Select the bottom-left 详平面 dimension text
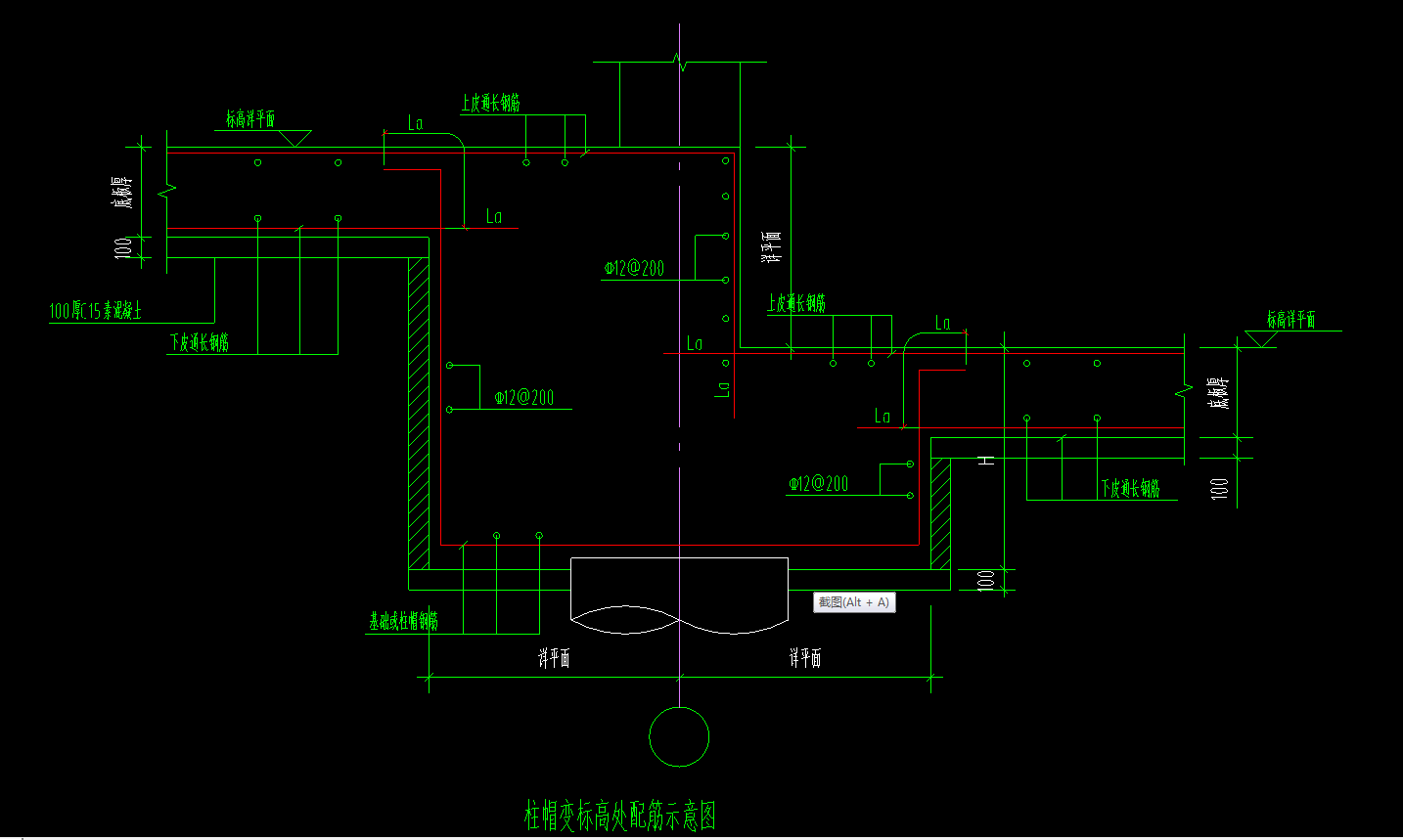Viewport: 1403px width, 840px height. [554, 658]
